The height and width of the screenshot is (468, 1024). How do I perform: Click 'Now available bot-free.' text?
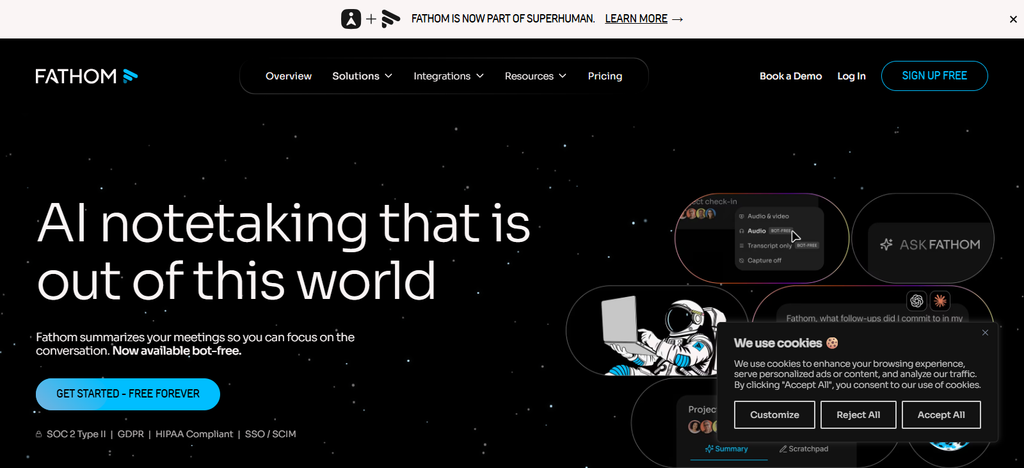click(x=177, y=351)
